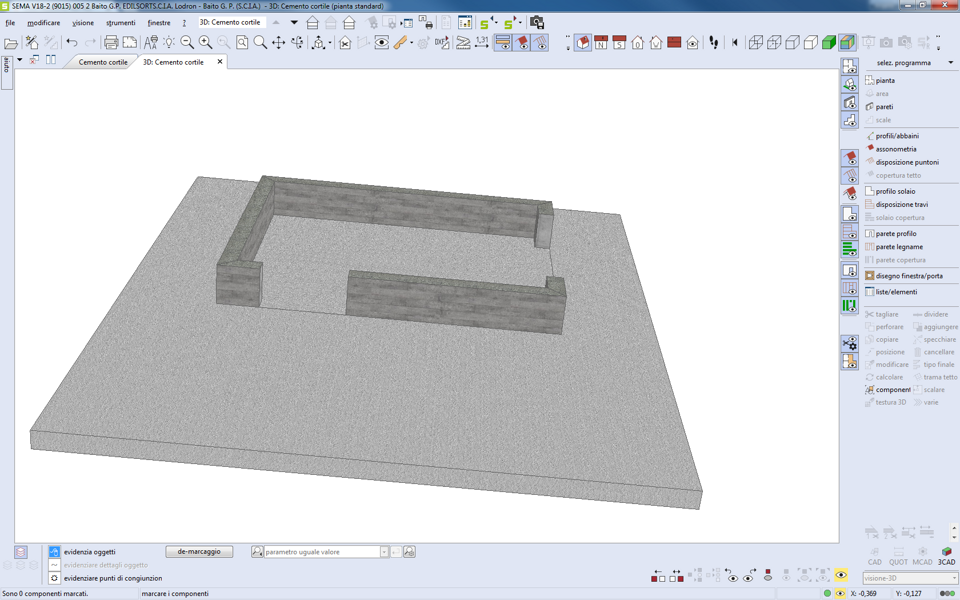Choose the green solid cube render mode

tap(829, 43)
